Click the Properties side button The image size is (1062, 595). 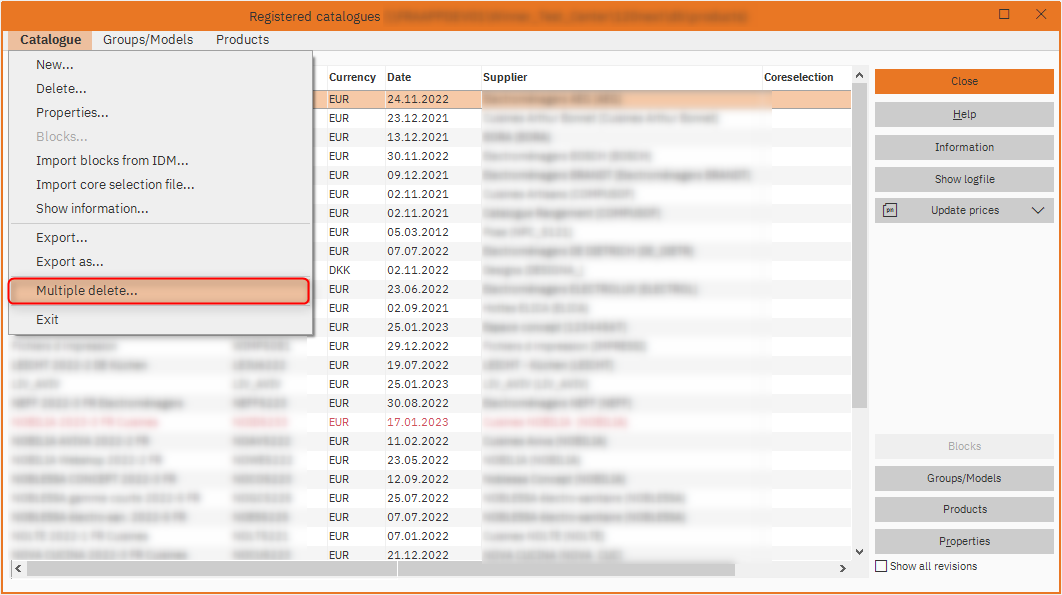(964, 541)
